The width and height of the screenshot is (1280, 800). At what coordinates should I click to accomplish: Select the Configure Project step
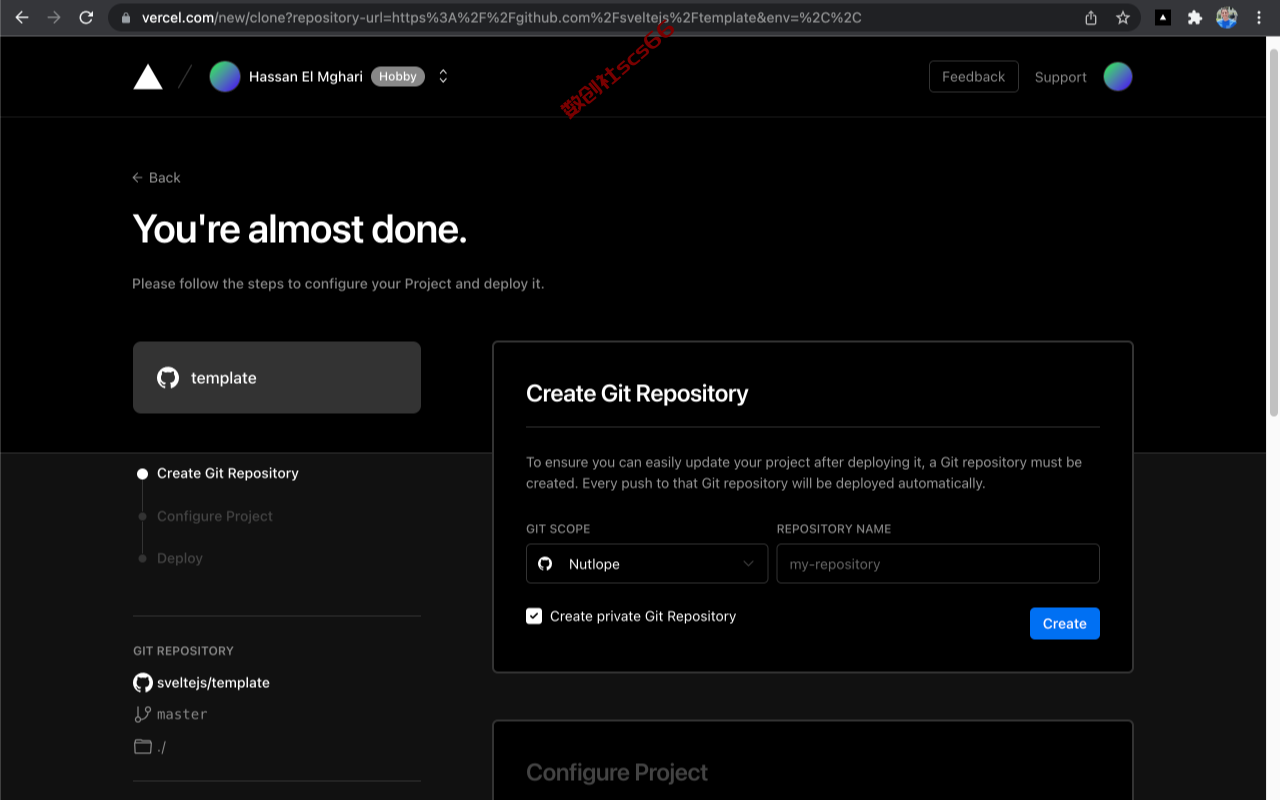click(x=214, y=516)
